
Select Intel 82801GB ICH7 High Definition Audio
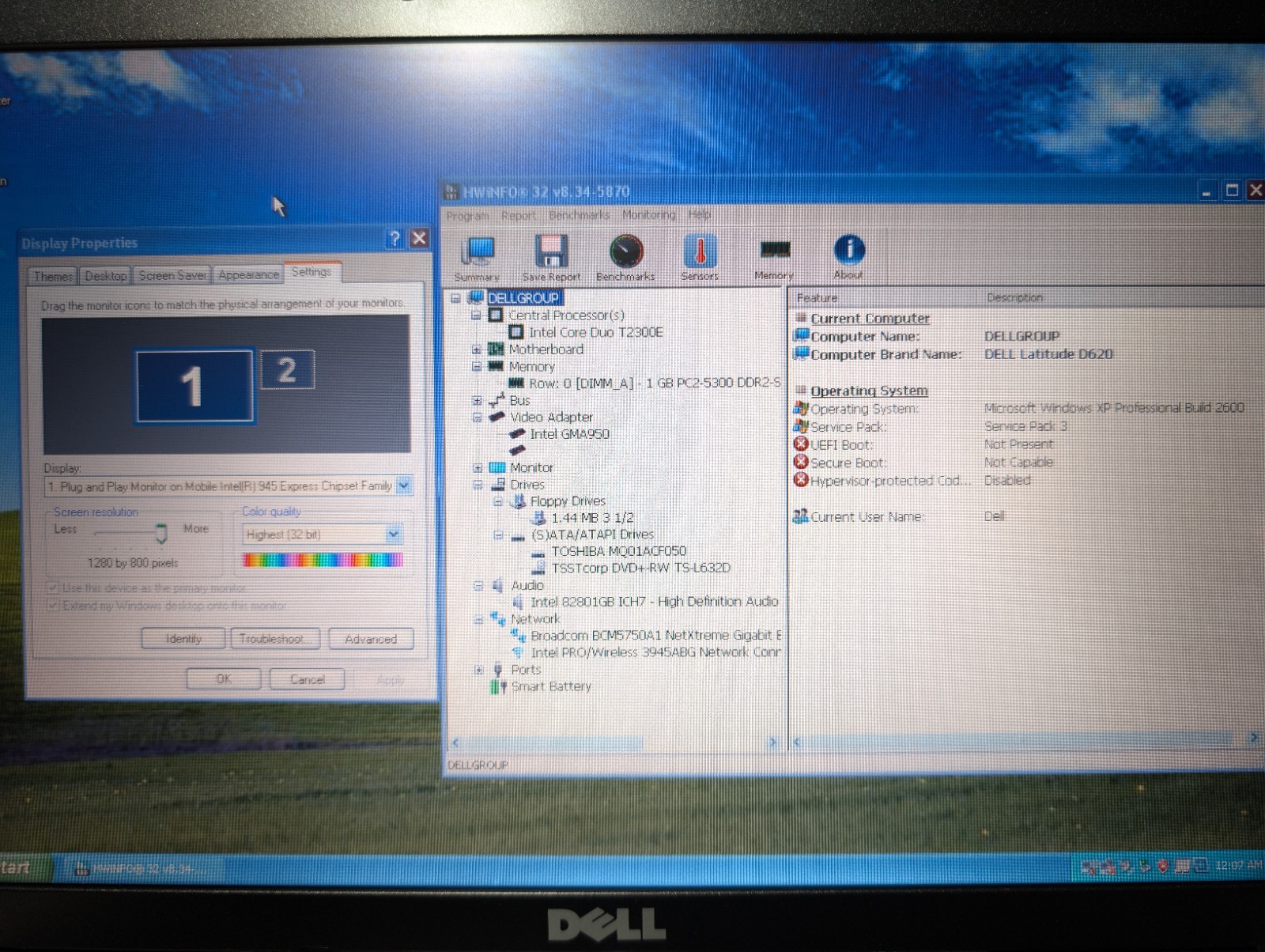pyautogui.click(x=655, y=602)
